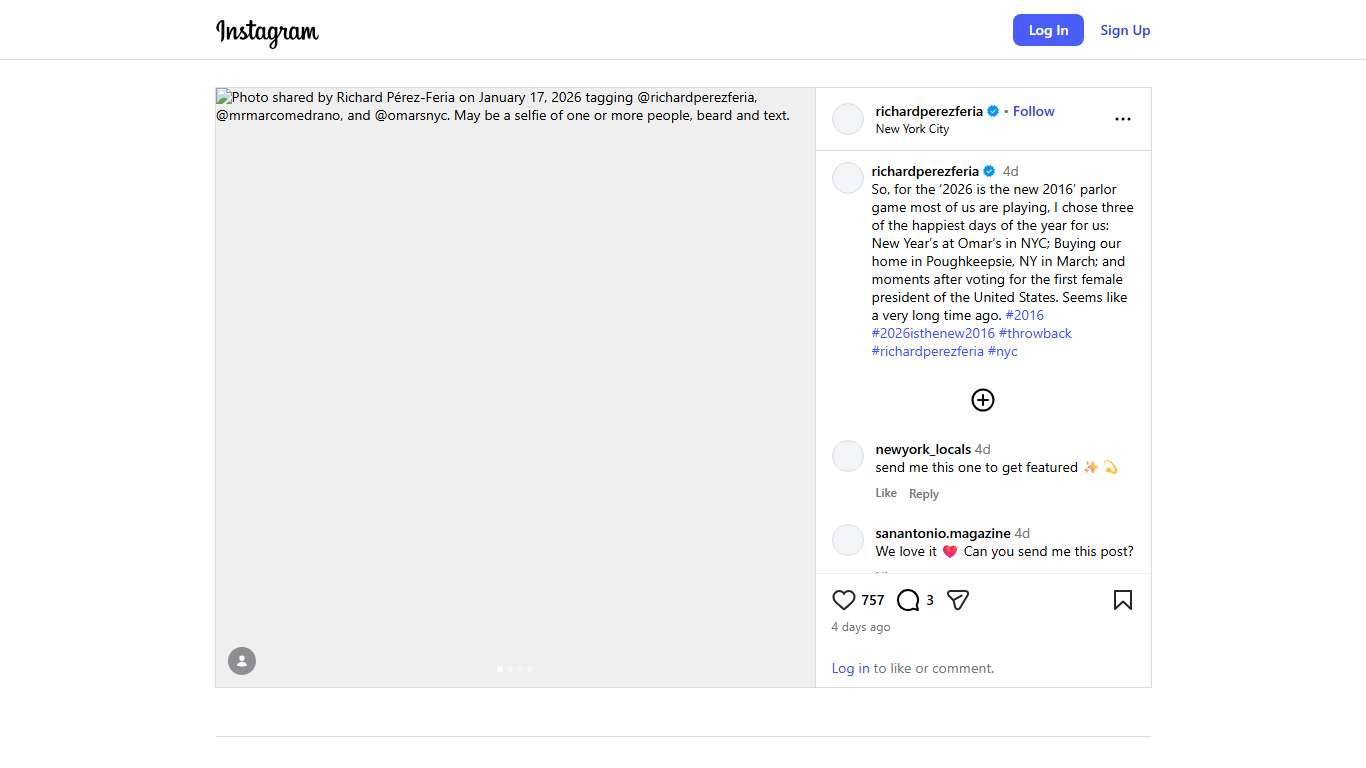Click the heart like icon

pos(844,600)
